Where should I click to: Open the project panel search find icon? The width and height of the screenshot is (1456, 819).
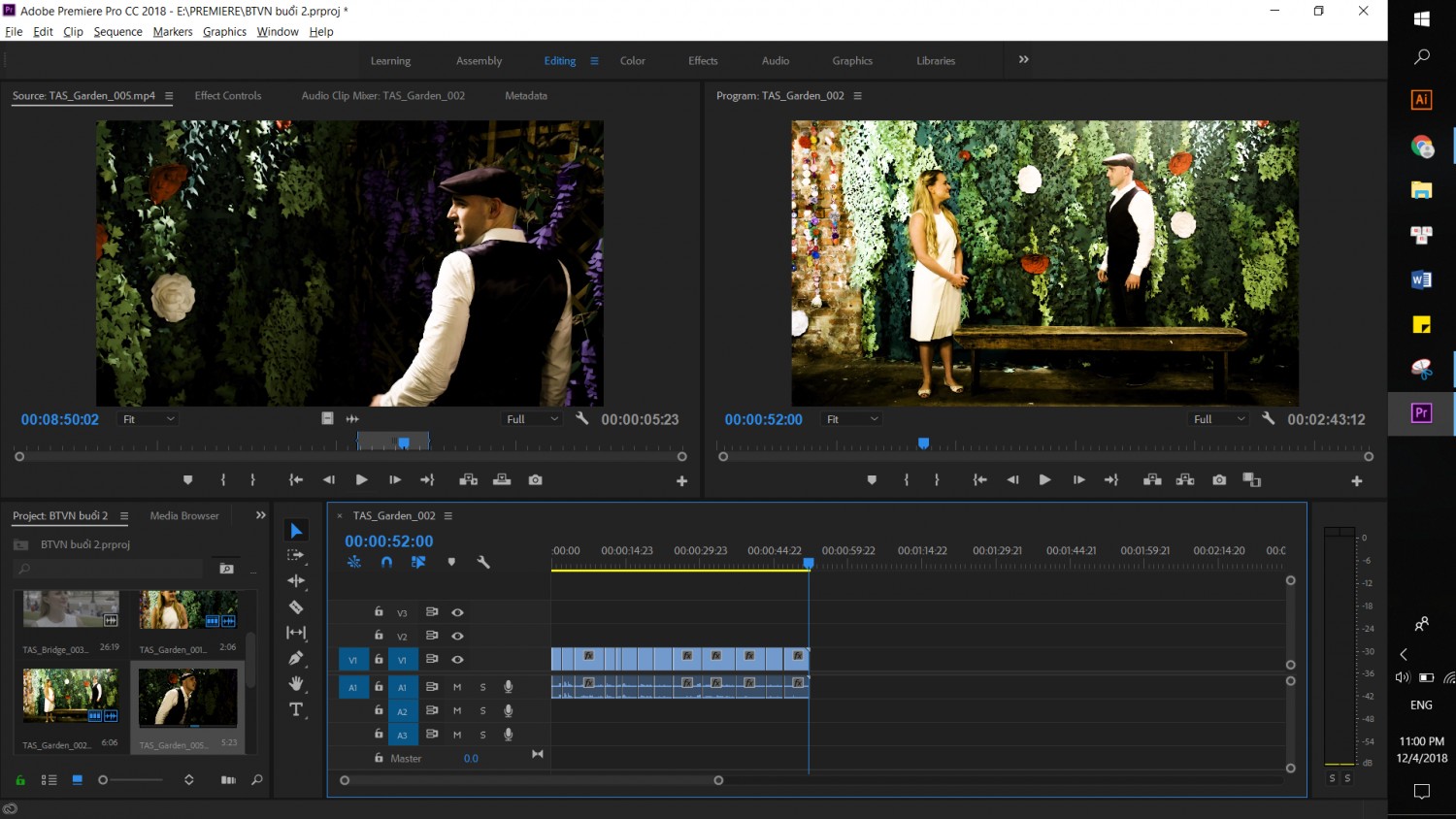256,779
